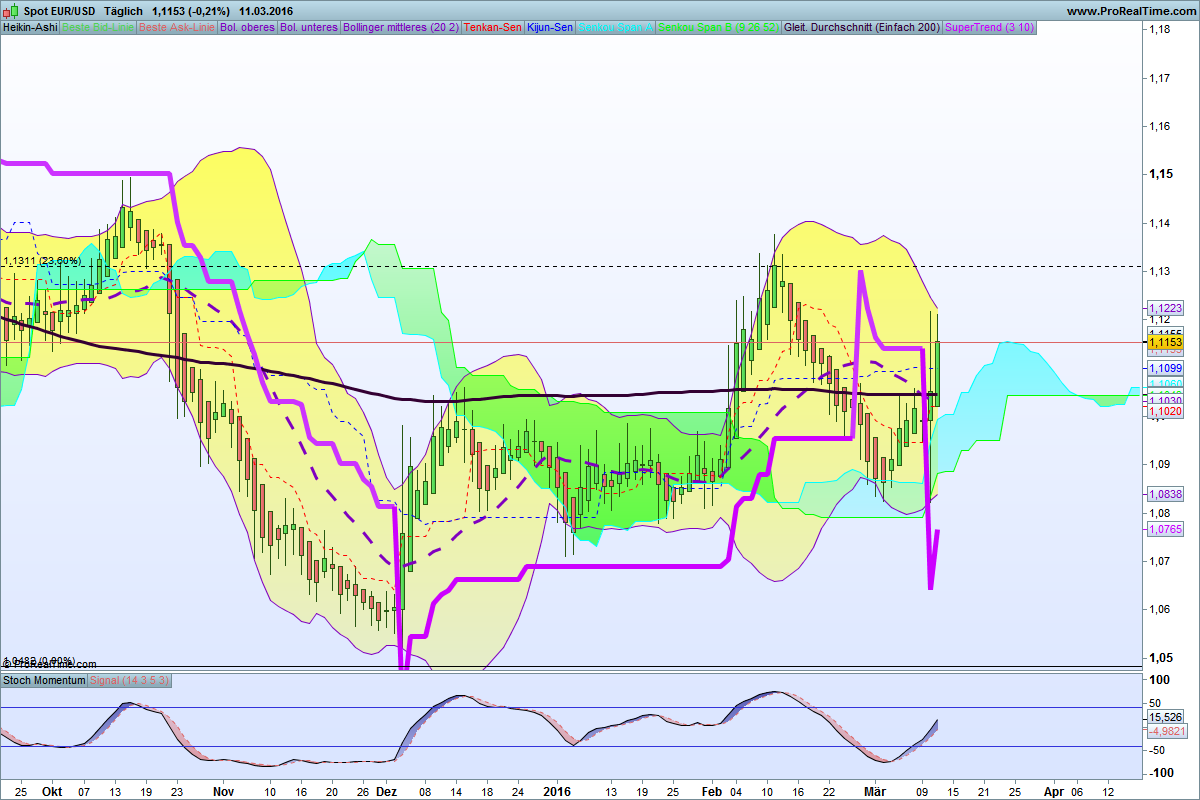Click the Senkou Span B (9 26 52) label
Screen dimensions: 1200x800
pyautogui.click(x=720, y=28)
